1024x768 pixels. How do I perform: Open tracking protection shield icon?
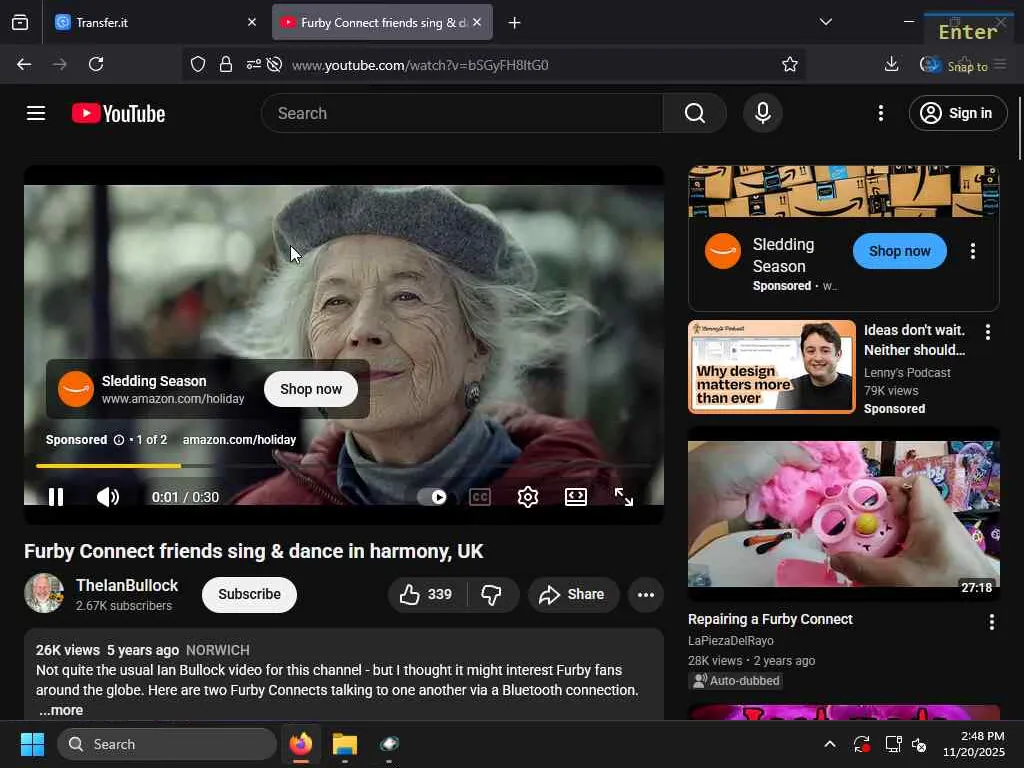pos(198,64)
